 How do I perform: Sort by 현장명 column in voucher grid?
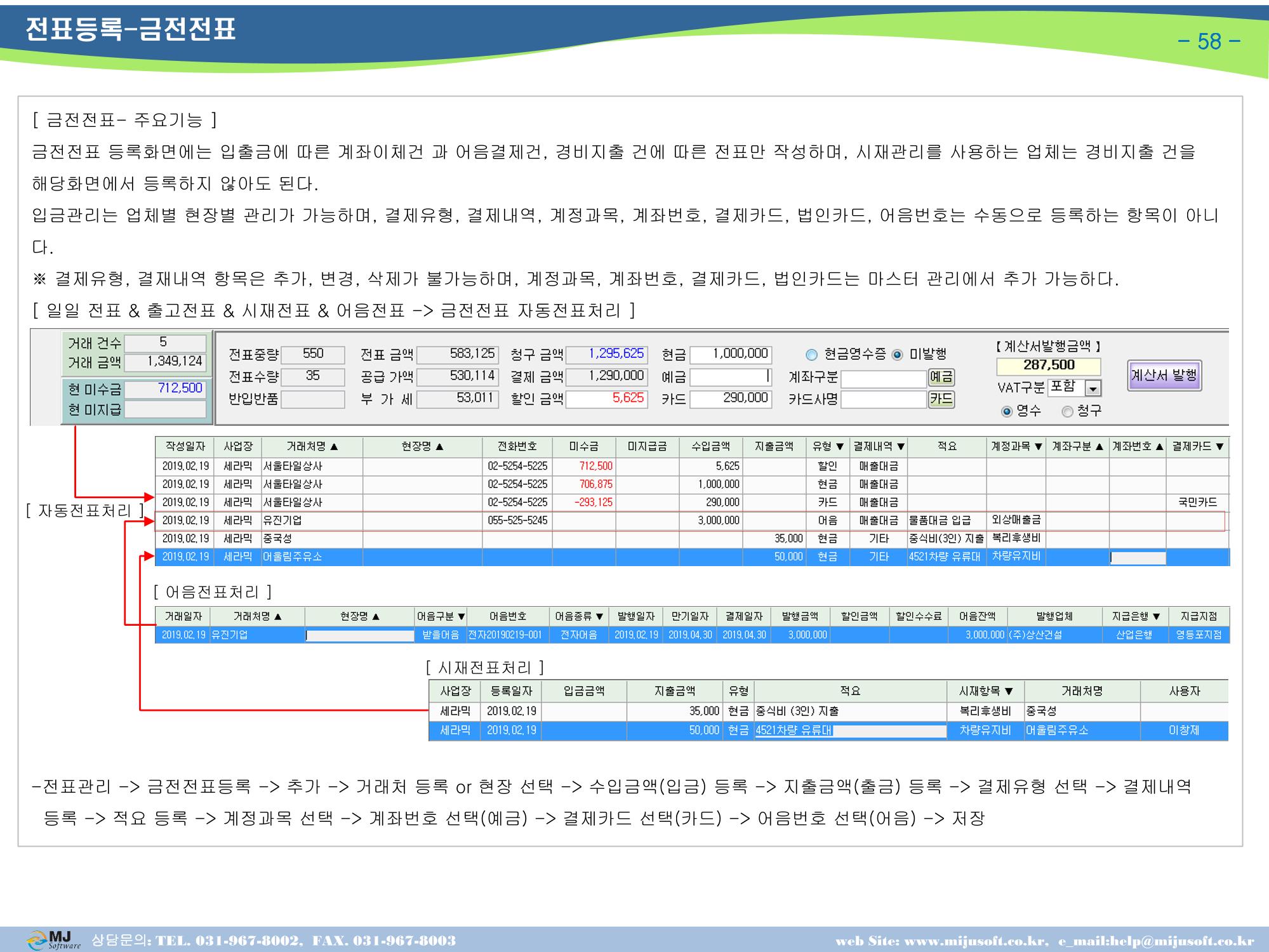[x=422, y=447]
